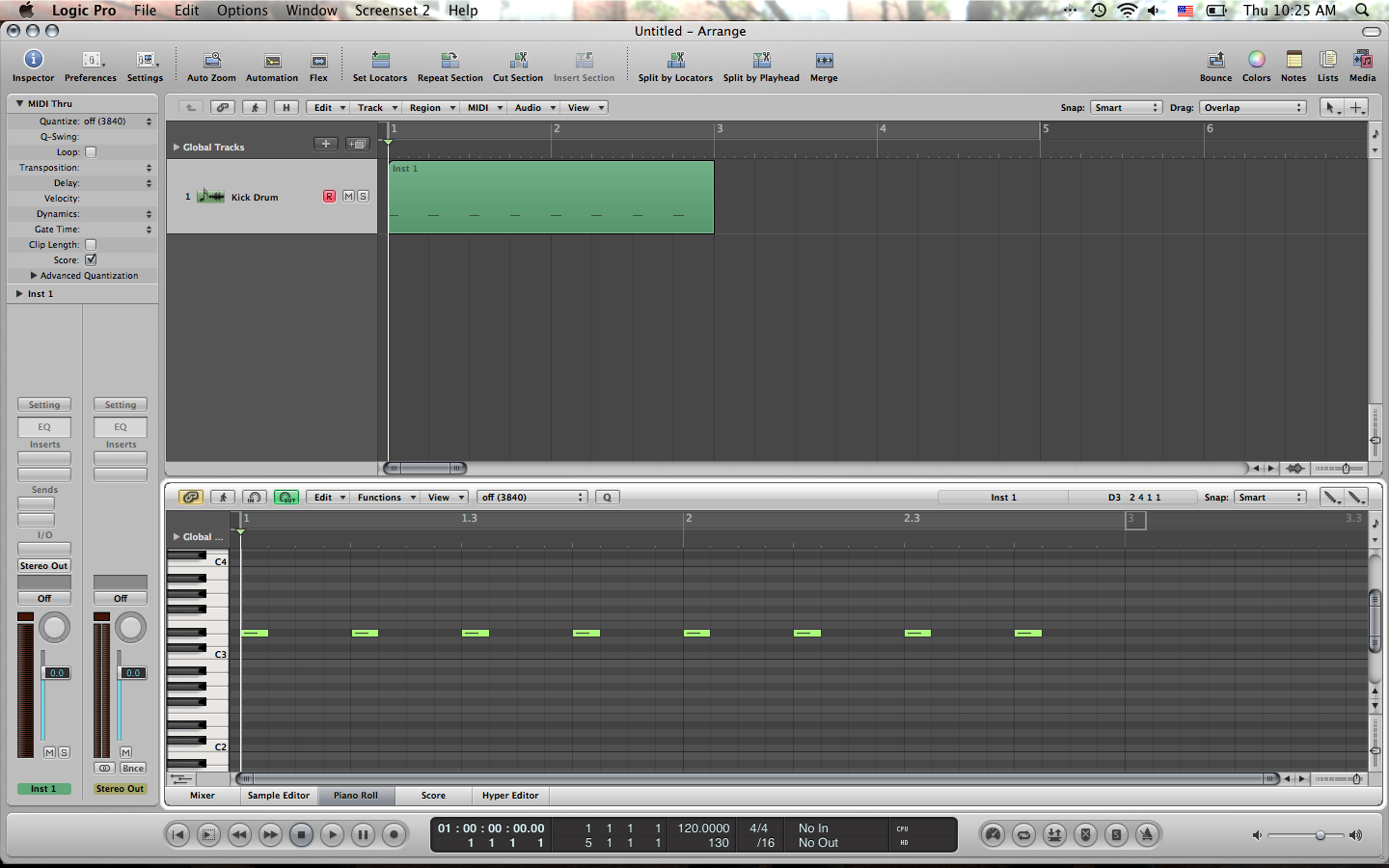This screenshot has height=868, width=1389.
Task: Switch to the Sample Editor tab
Action: coord(279,796)
